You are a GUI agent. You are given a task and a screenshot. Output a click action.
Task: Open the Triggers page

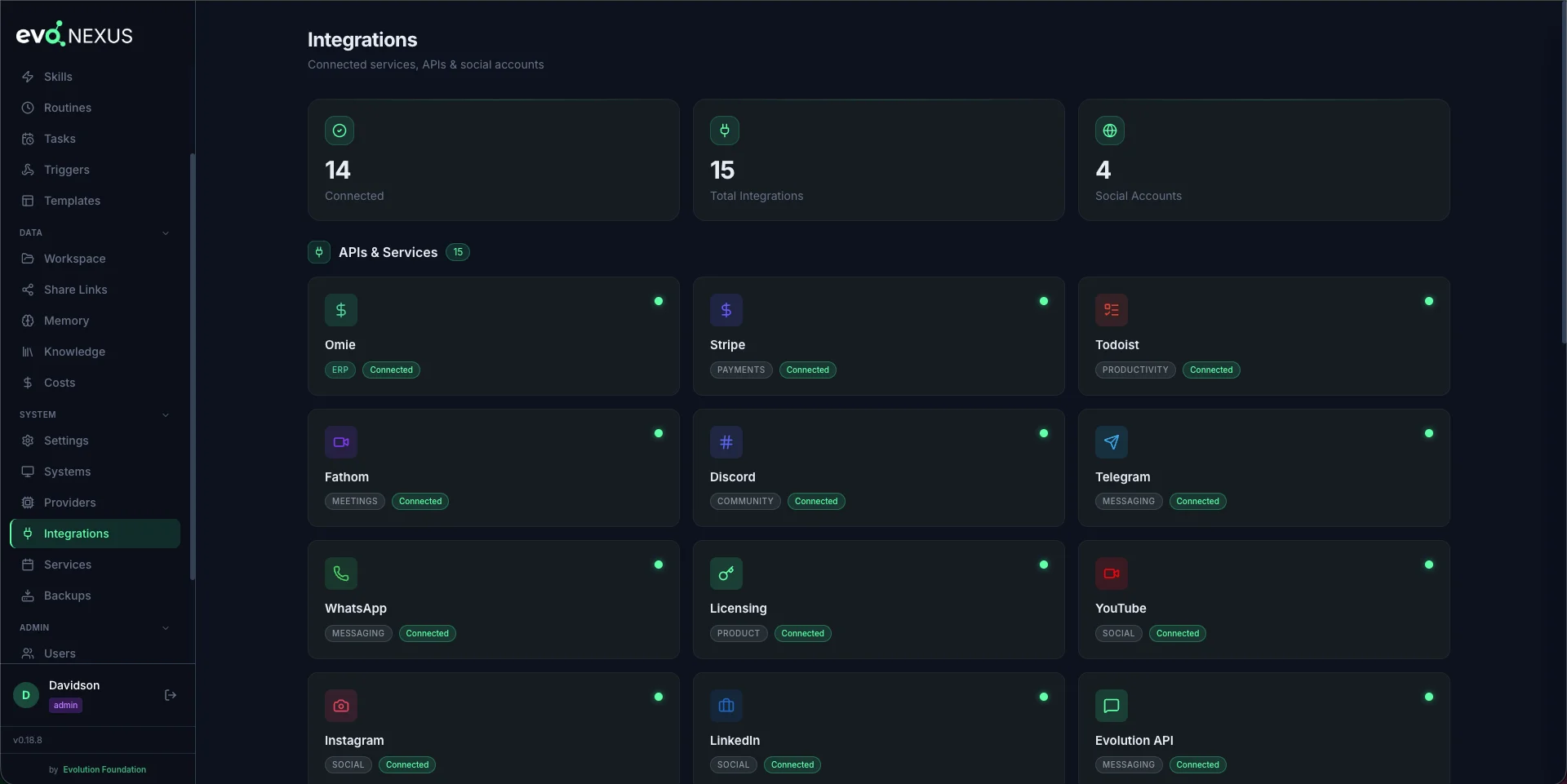[x=95, y=170]
